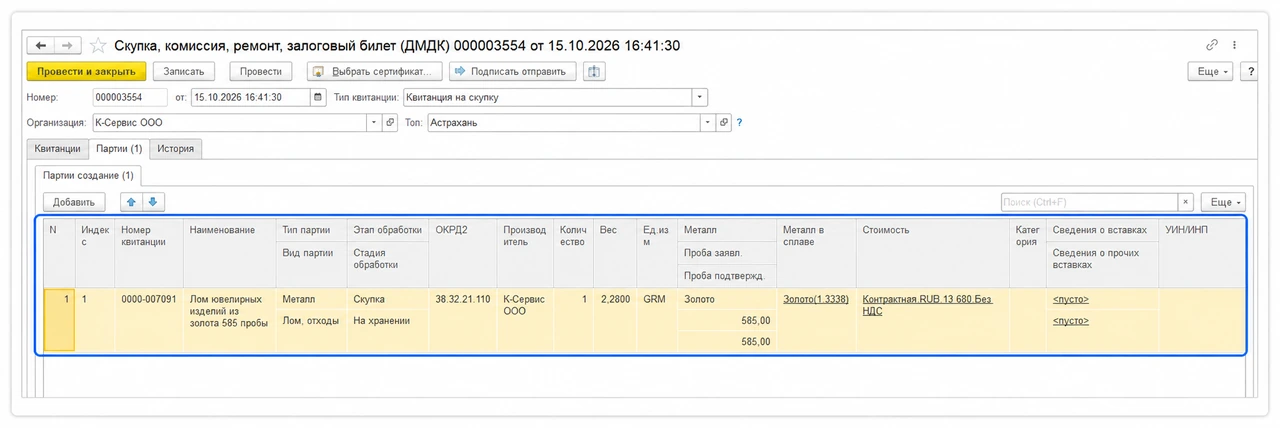Open the Контрактная.RUB.13 680 cost link

[928, 305]
